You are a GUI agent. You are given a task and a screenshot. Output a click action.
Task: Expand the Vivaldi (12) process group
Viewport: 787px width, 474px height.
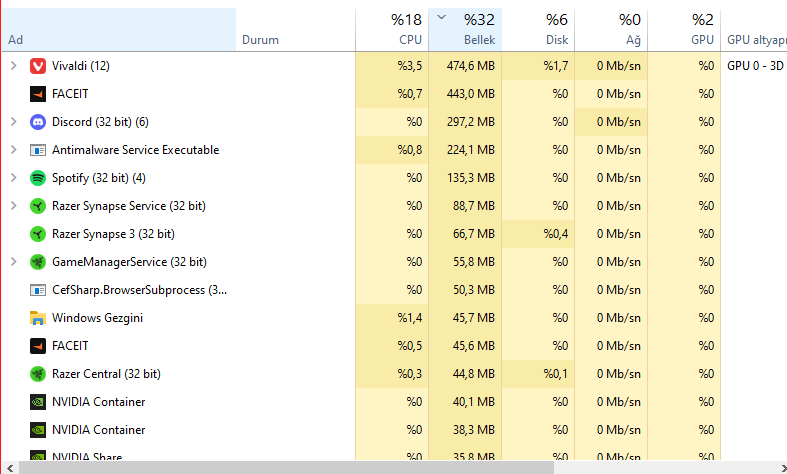tap(13, 66)
